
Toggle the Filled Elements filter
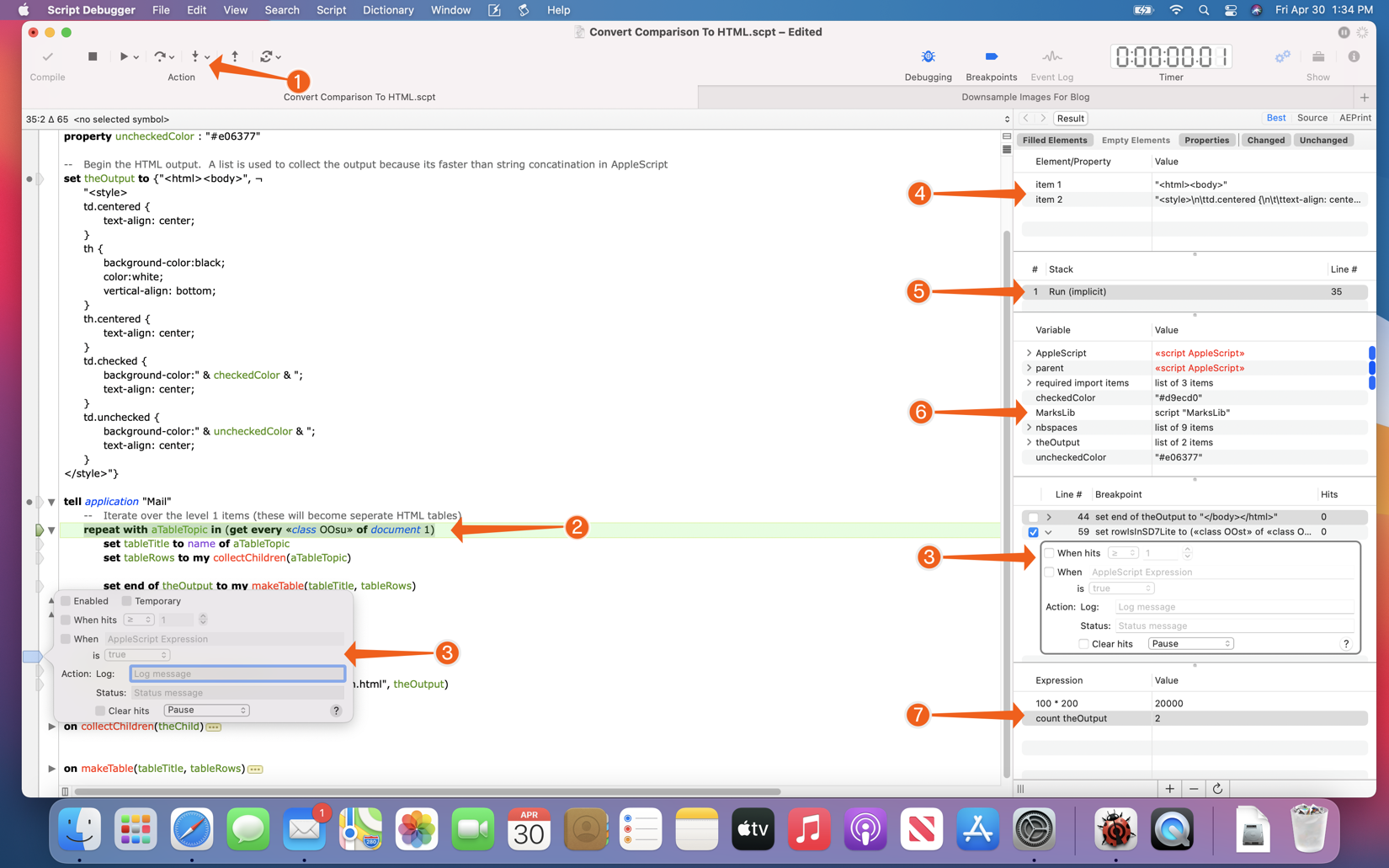(x=1054, y=141)
